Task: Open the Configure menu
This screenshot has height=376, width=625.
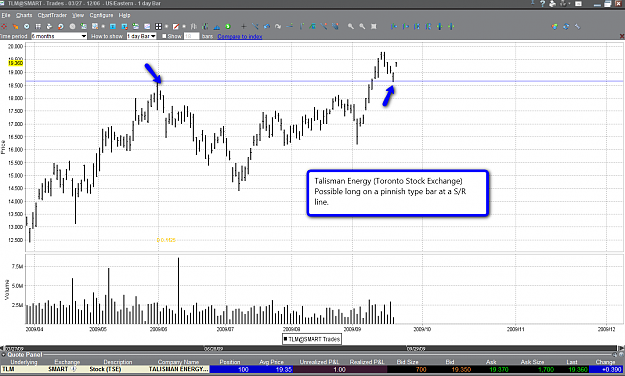Action: point(101,15)
